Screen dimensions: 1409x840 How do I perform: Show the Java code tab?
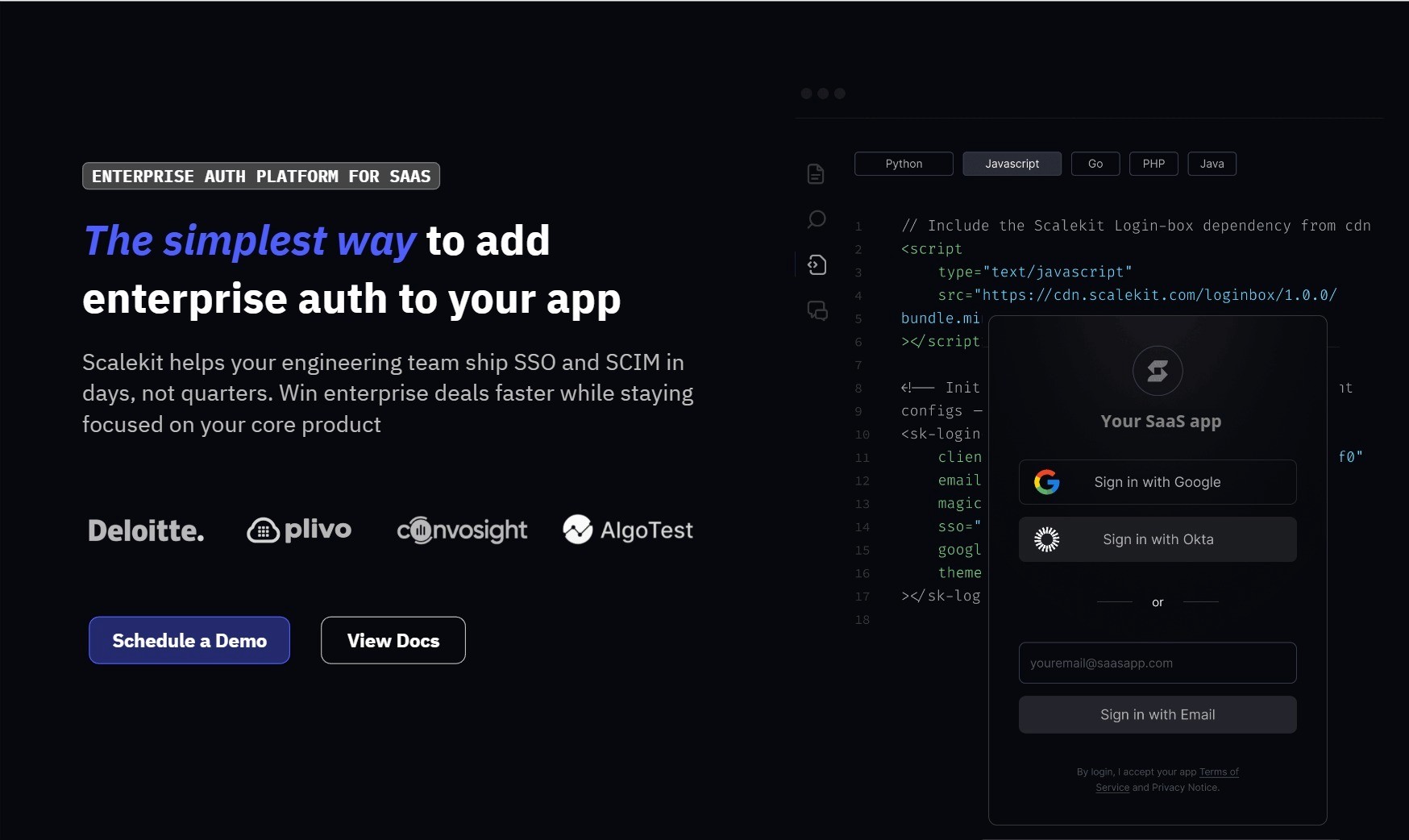1212,164
